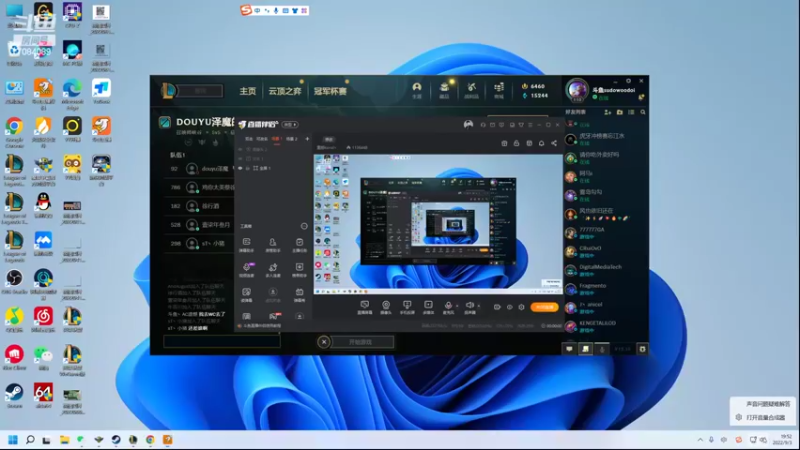Click the speaker volume icon in streaming app
This screenshot has width=800, height=450.
469,306
